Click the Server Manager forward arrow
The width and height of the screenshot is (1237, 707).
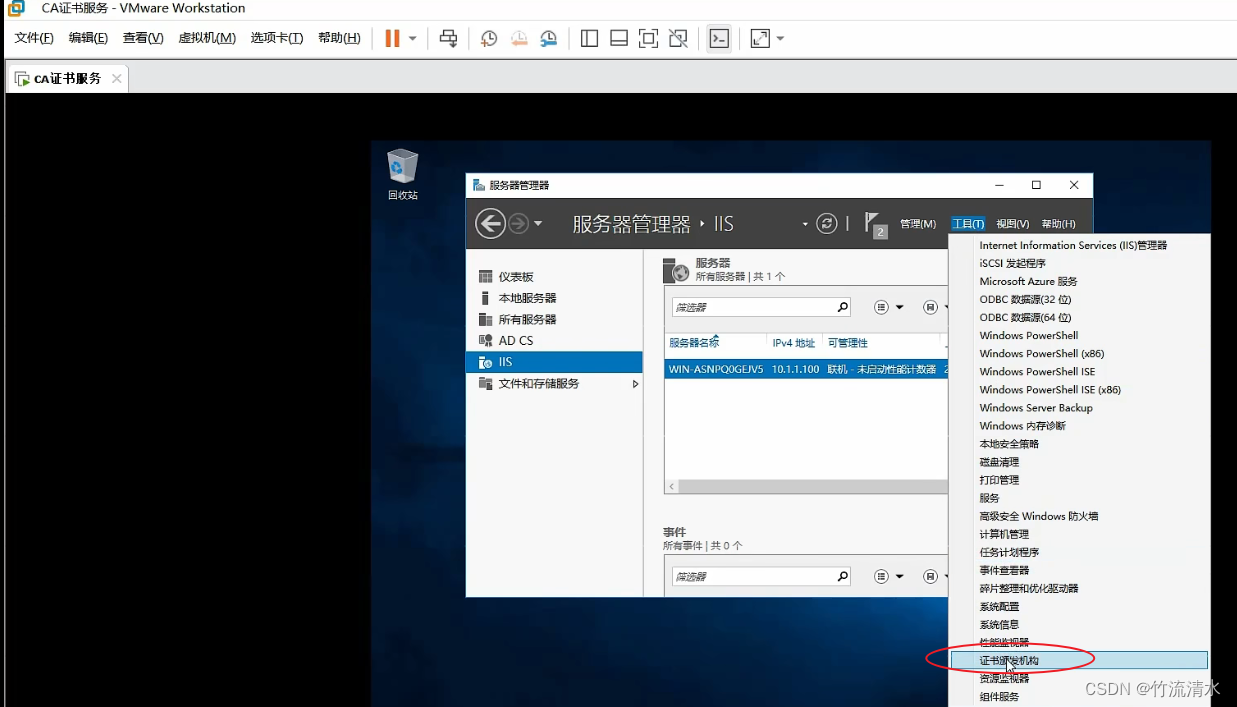(x=518, y=223)
